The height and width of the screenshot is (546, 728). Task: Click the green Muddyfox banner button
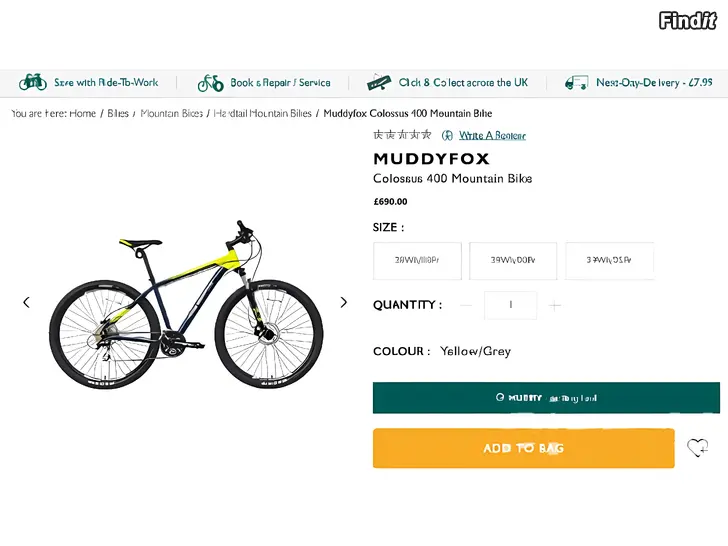tap(546, 397)
